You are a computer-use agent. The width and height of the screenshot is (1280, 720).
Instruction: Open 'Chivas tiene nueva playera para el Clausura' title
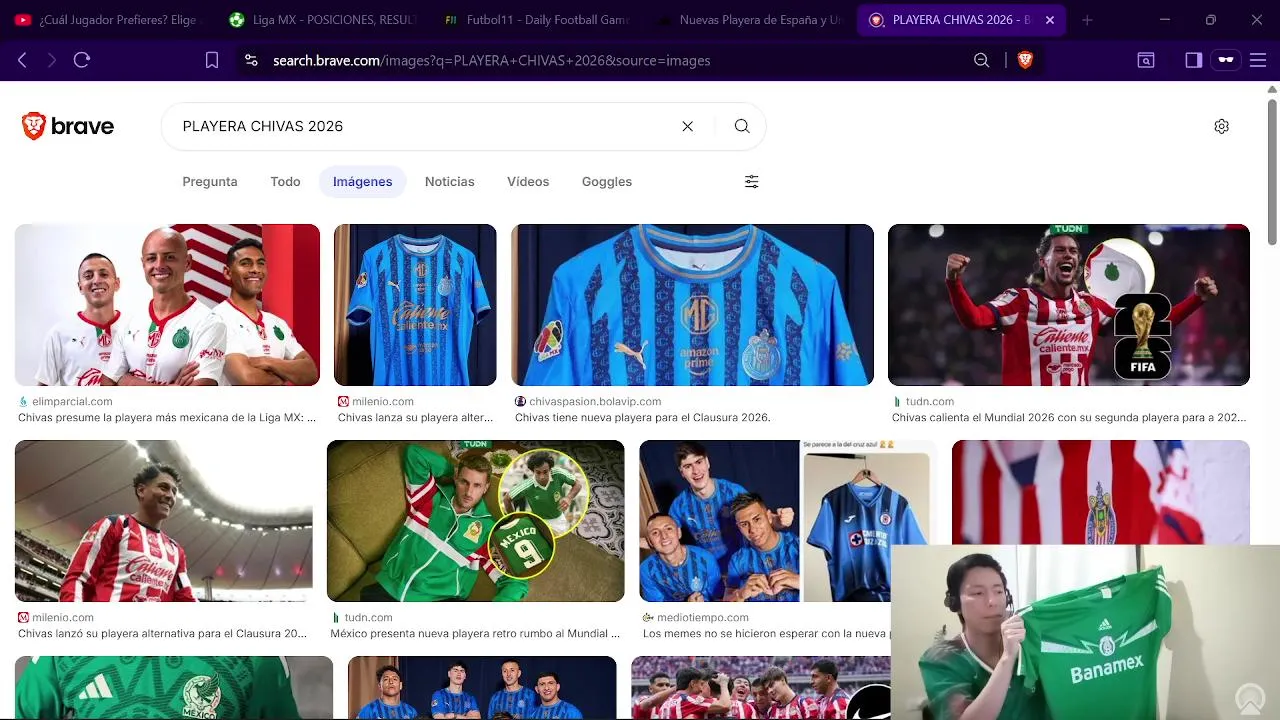coord(643,417)
